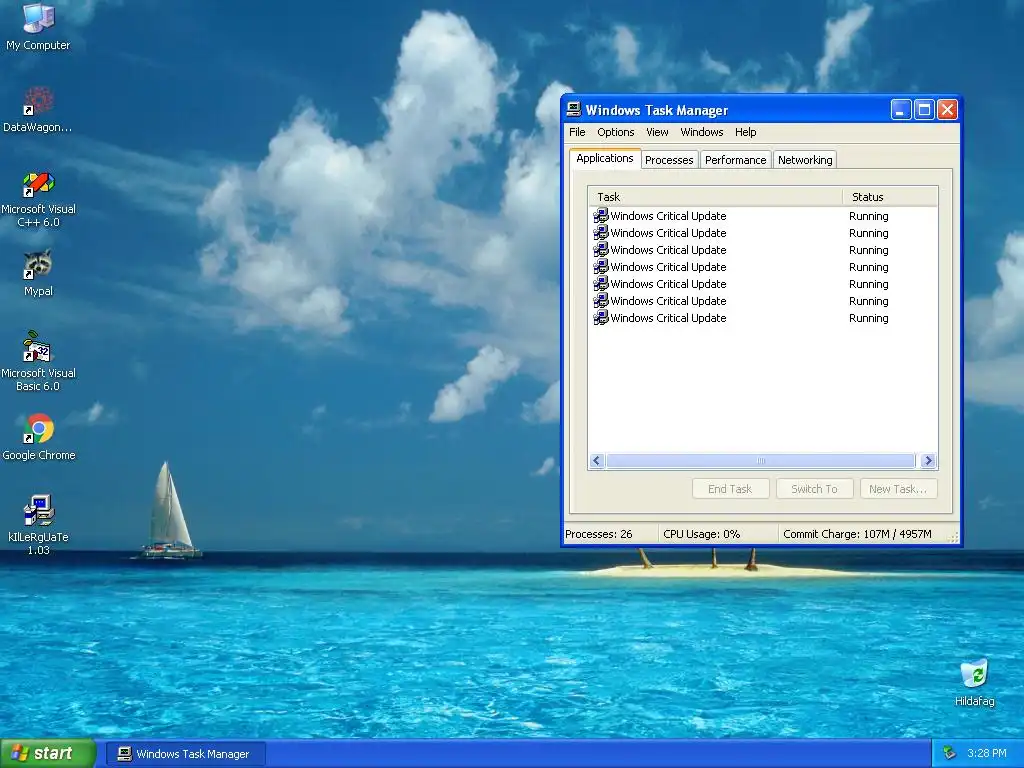Select Microsoft Visual Basic 6.0 shortcut
The width and height of the screenshot is (1024, 768).
38,361
